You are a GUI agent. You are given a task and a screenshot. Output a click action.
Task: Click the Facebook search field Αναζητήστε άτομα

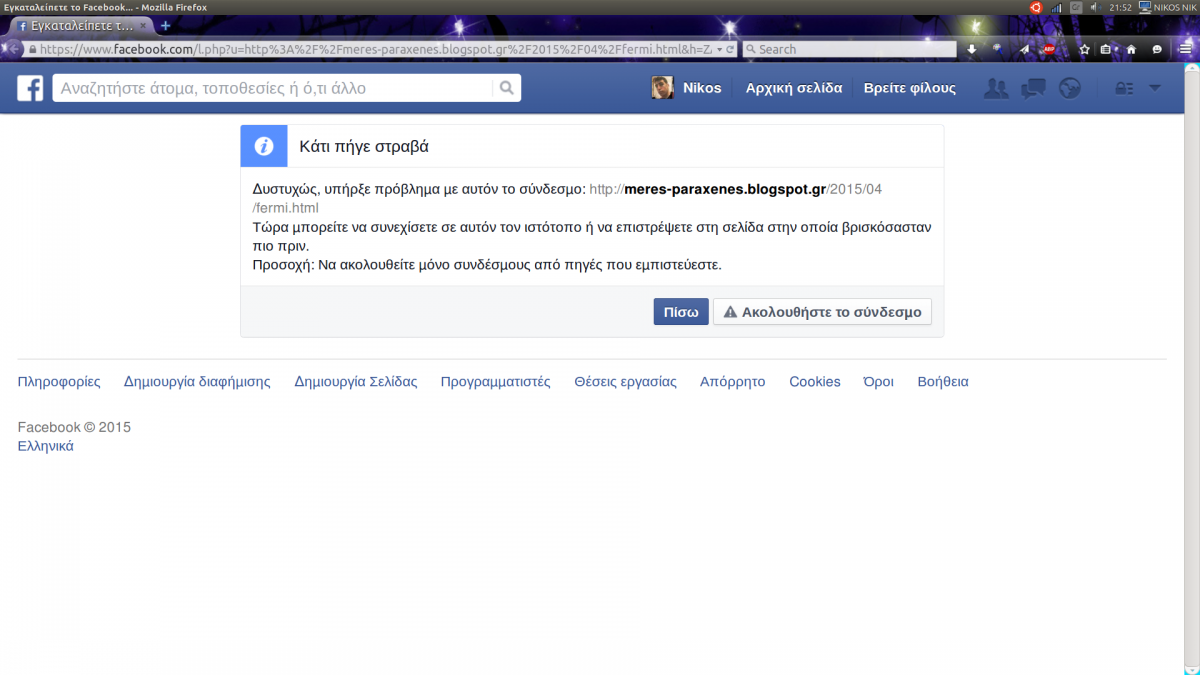click(x=273, y=88)
